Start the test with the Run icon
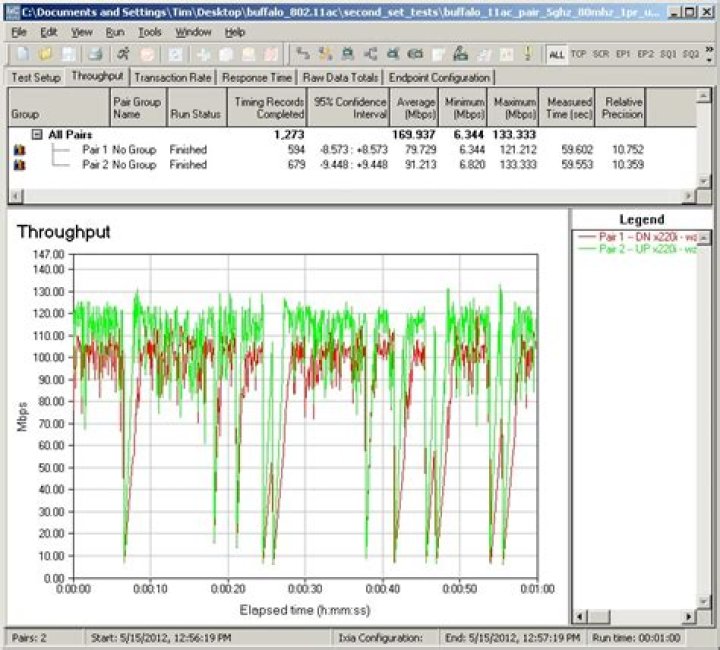This screenshot has height=650, width=720. point(123,55)
